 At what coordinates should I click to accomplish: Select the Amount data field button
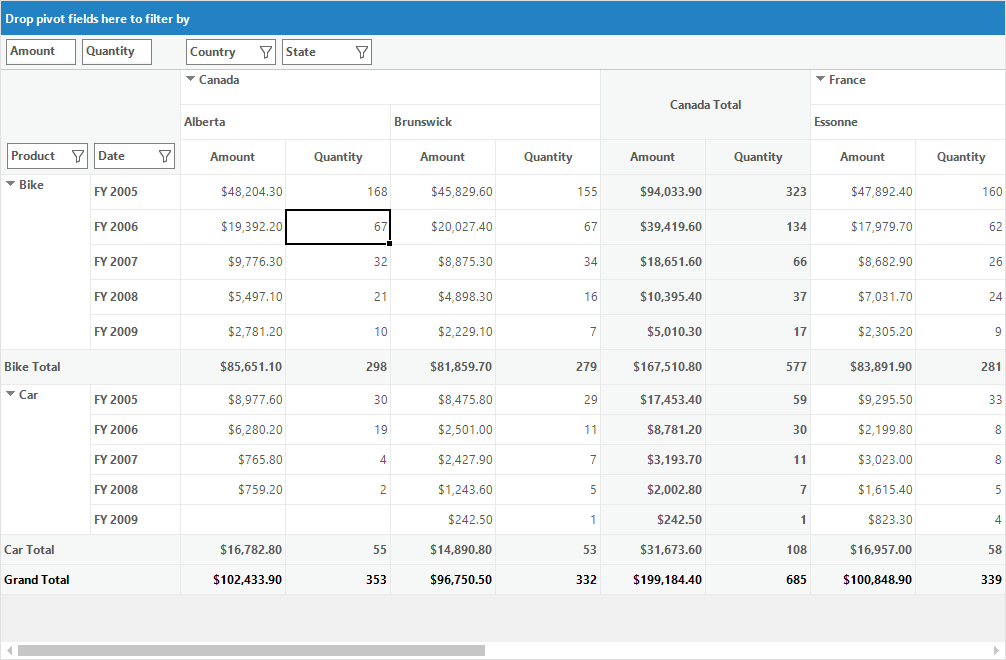pos(41,52)
